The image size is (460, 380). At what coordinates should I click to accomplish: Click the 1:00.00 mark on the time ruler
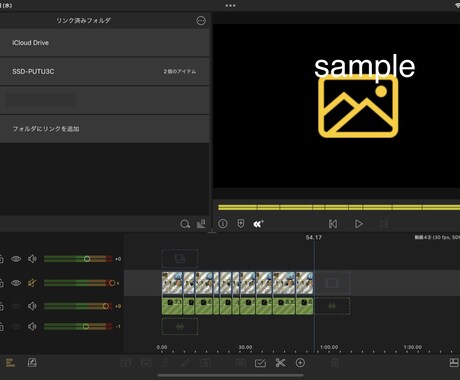pyautogui.click(x=329, y=347)
